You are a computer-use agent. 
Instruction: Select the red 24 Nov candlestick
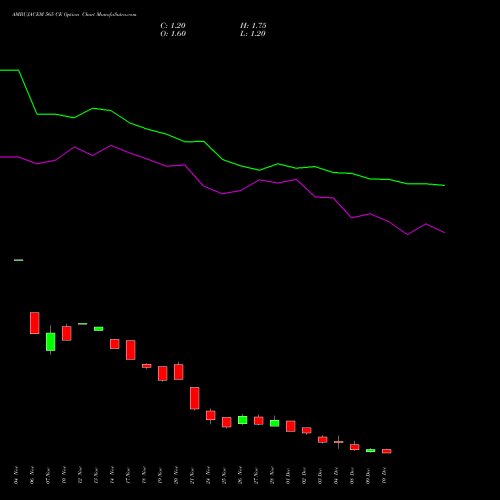tap(211, 416)
